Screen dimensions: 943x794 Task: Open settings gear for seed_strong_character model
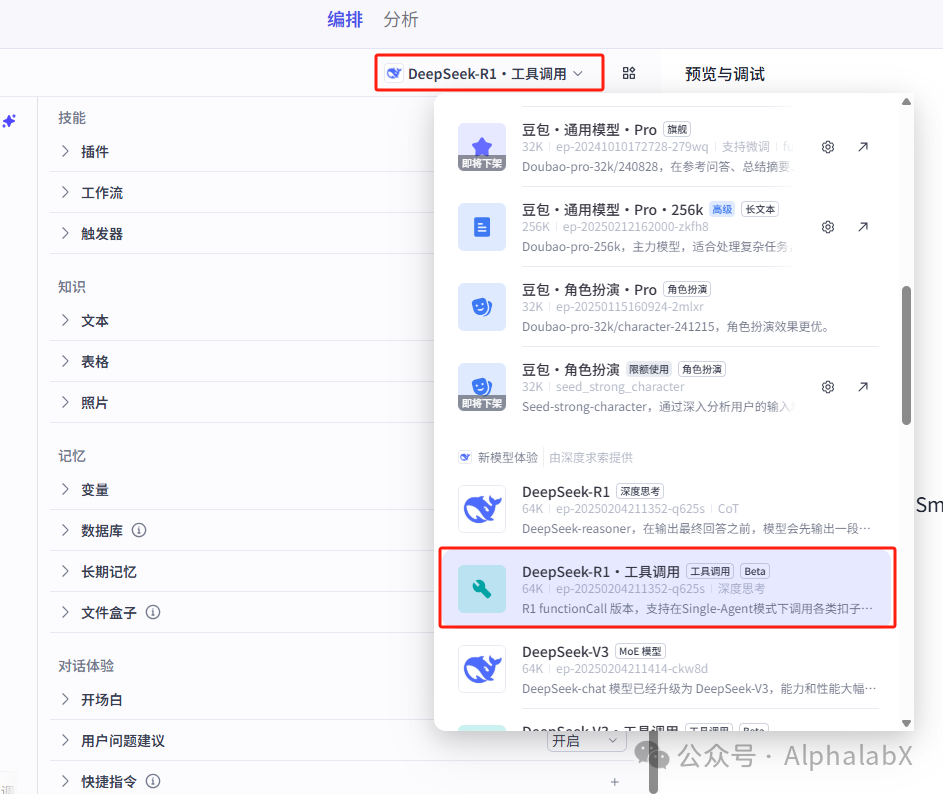(x=828, y=387)
